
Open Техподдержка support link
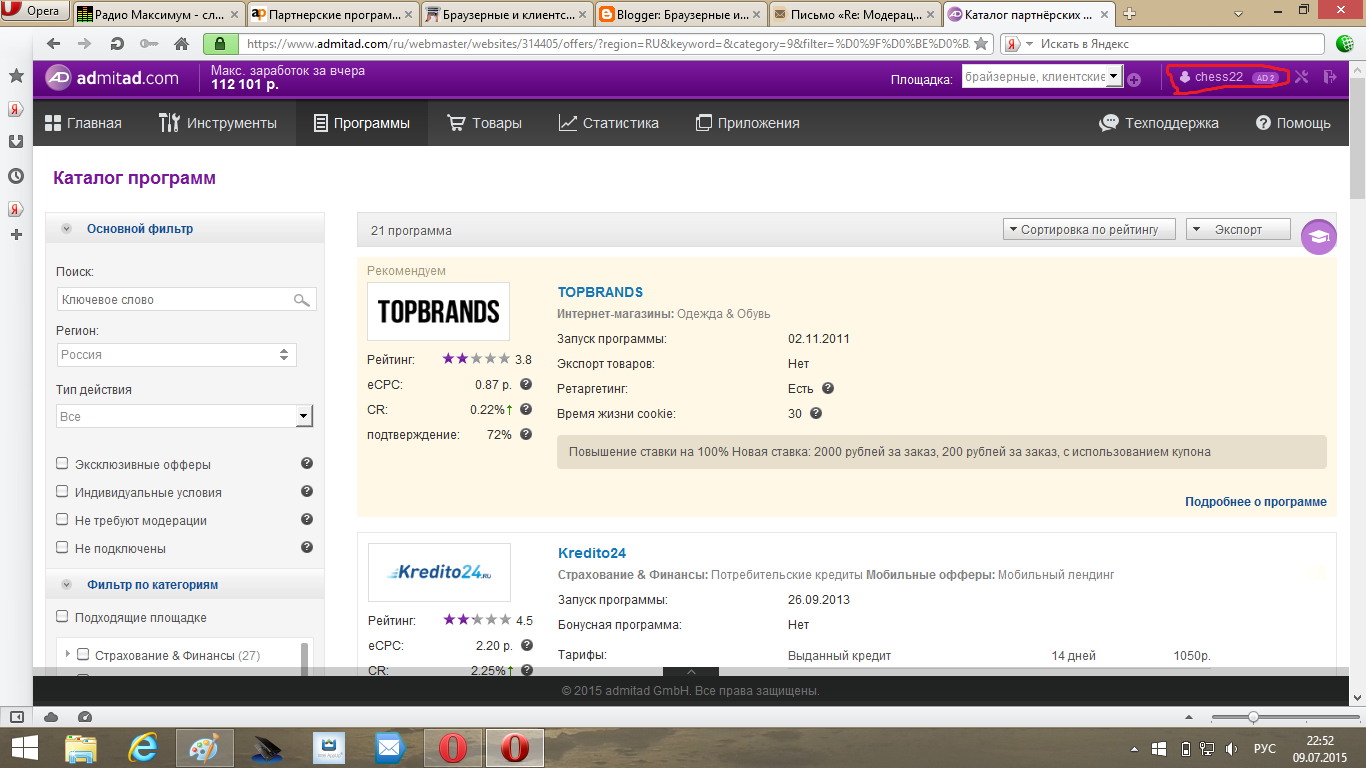1159,123
